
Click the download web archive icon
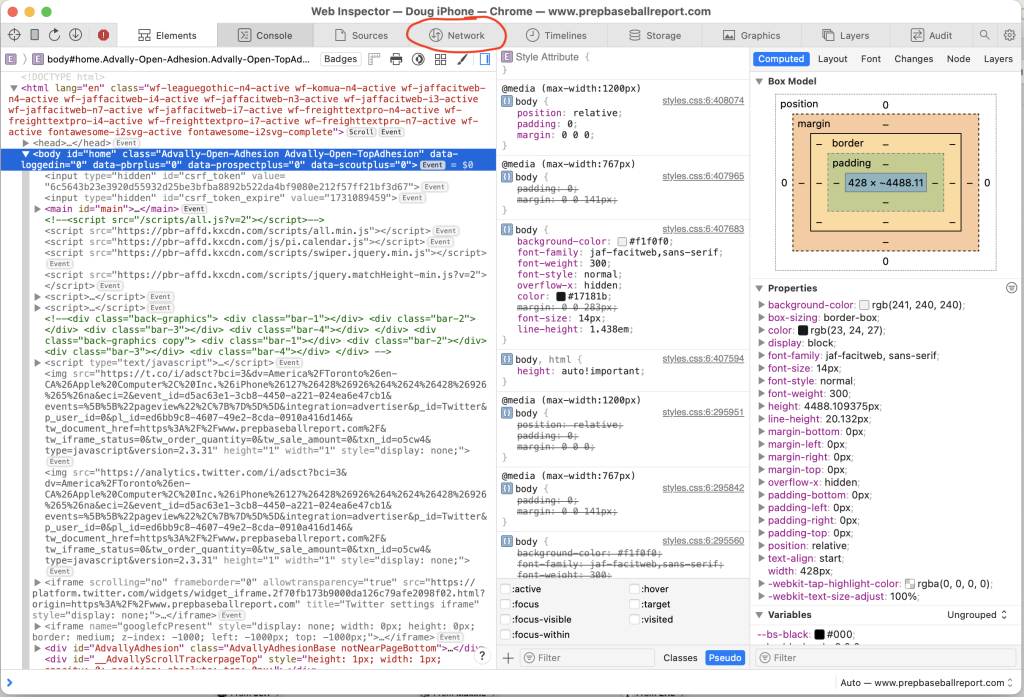76,35
